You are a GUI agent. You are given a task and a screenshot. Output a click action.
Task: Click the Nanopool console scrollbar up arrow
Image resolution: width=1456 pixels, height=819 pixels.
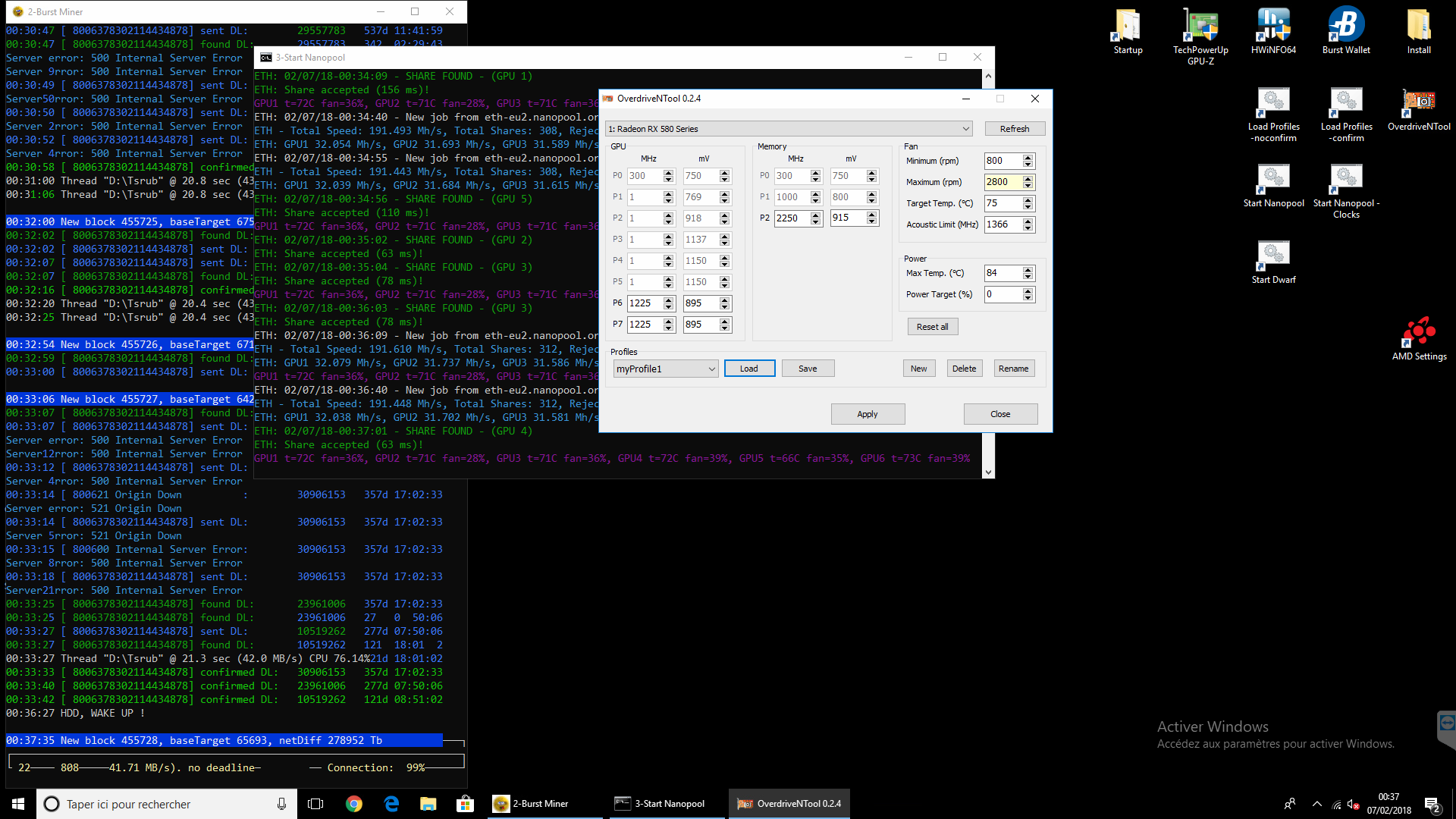pos(988,77)
